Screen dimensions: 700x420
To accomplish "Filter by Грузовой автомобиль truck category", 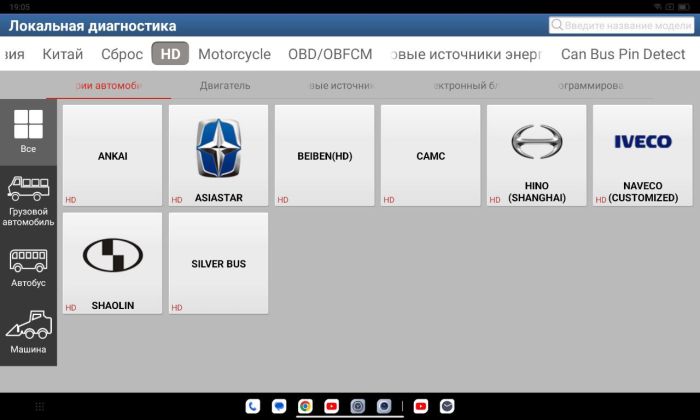I will (x=28, y=201).
